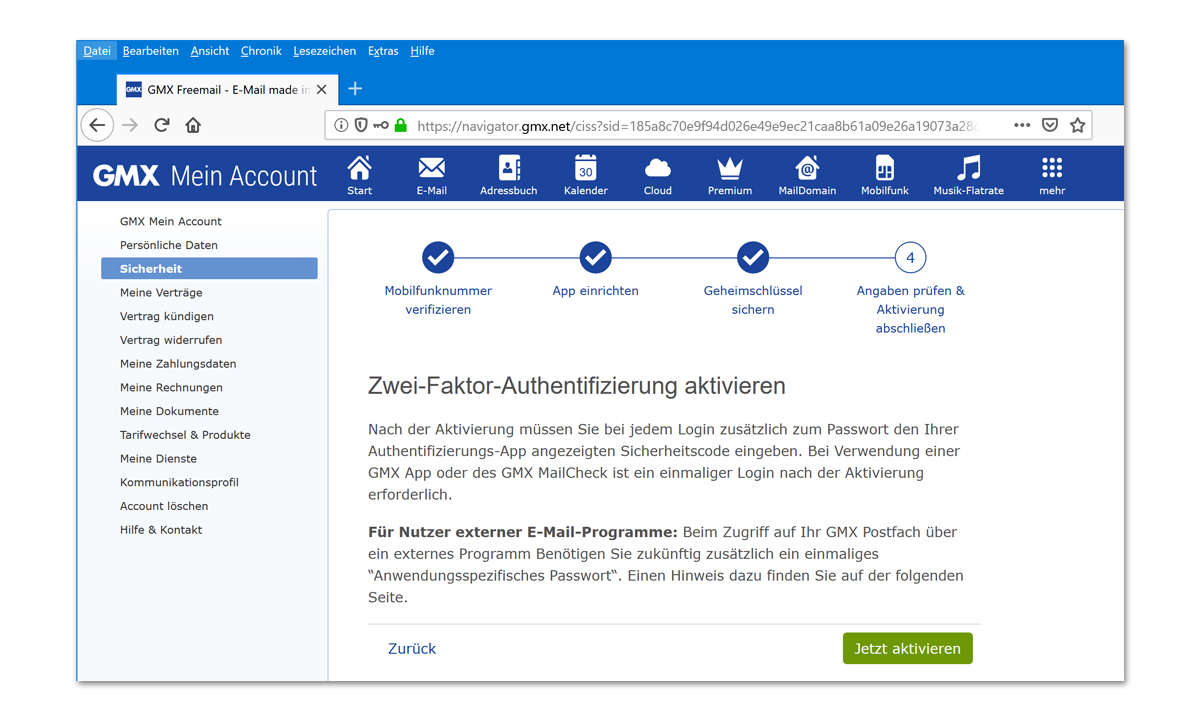Click the saved login key icon
1200x720 pixels.
point(381,125)
